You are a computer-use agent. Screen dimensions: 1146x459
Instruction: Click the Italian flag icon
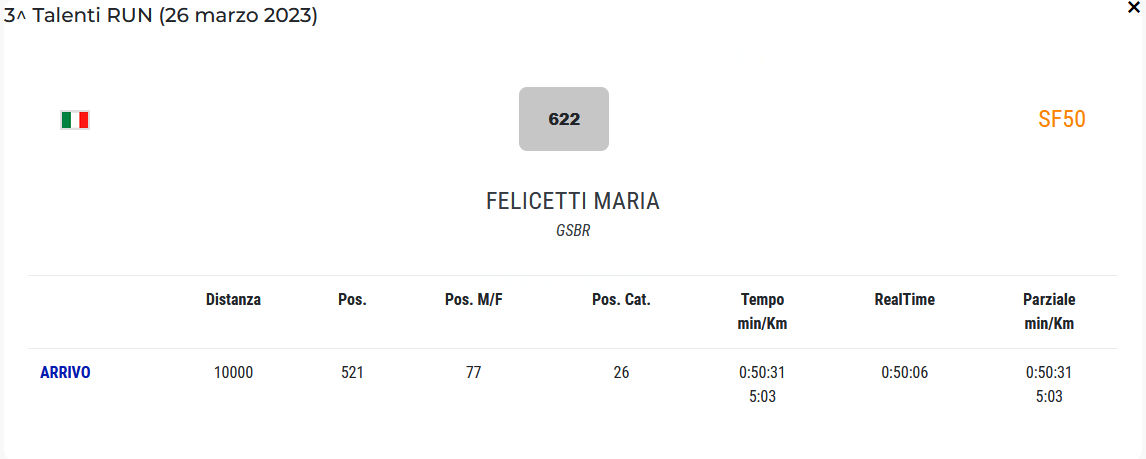point(75,120)
